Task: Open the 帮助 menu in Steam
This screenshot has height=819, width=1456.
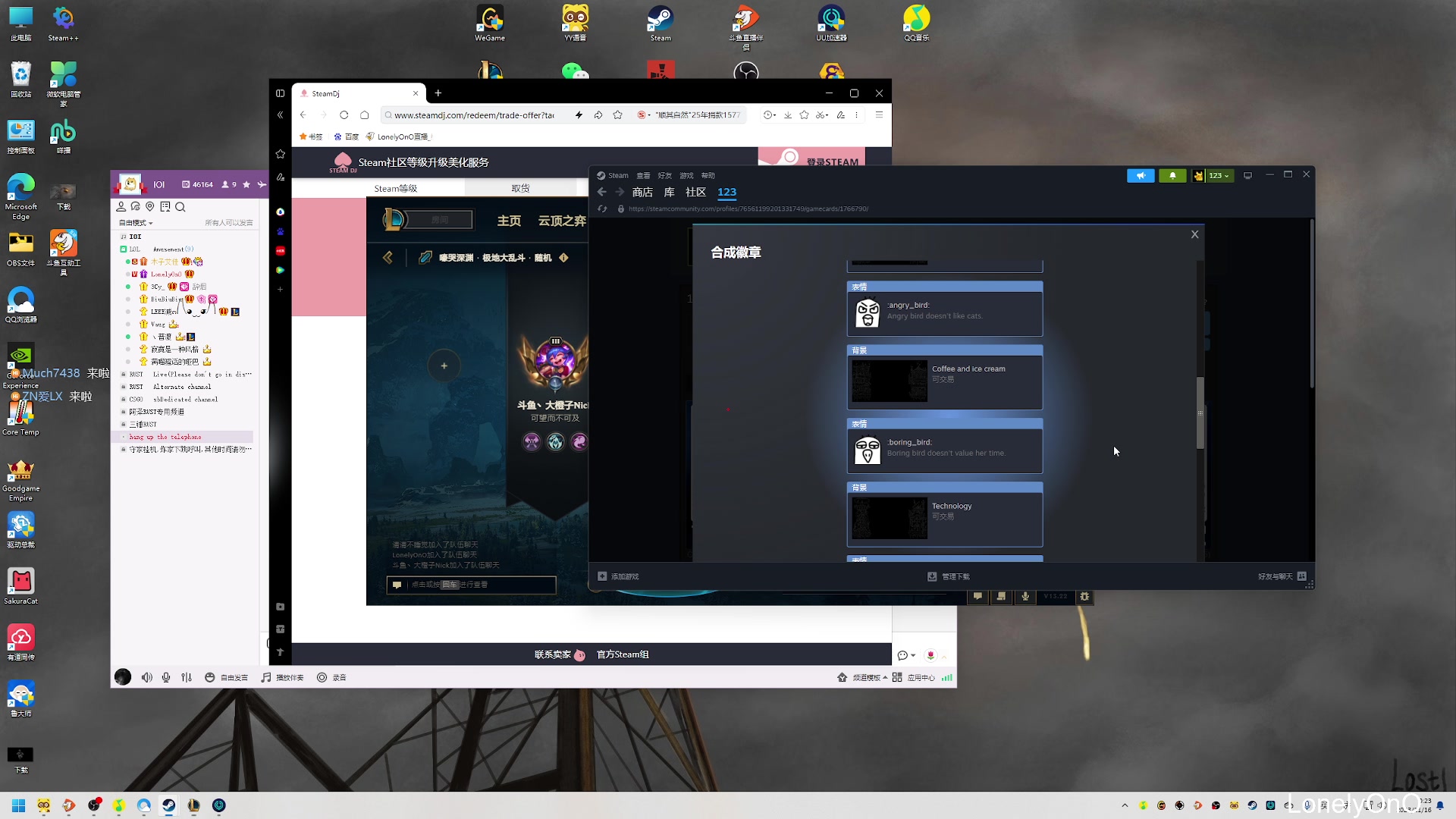Action: coord(708,175)
